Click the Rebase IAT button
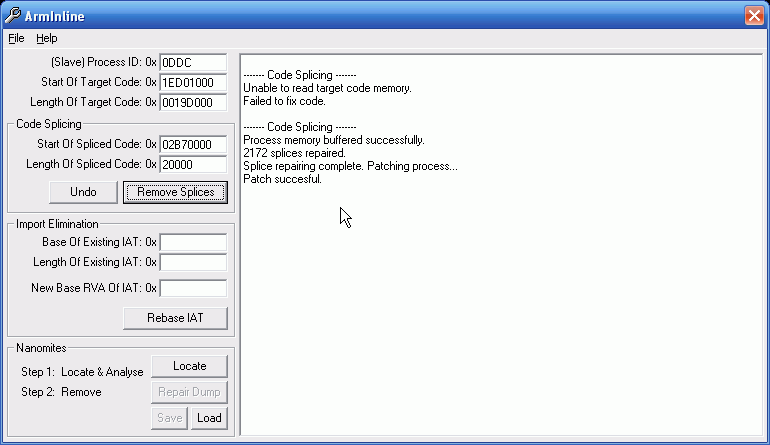Screen dimensions: 770x445 pyautogui.click(x=175, y=318)
